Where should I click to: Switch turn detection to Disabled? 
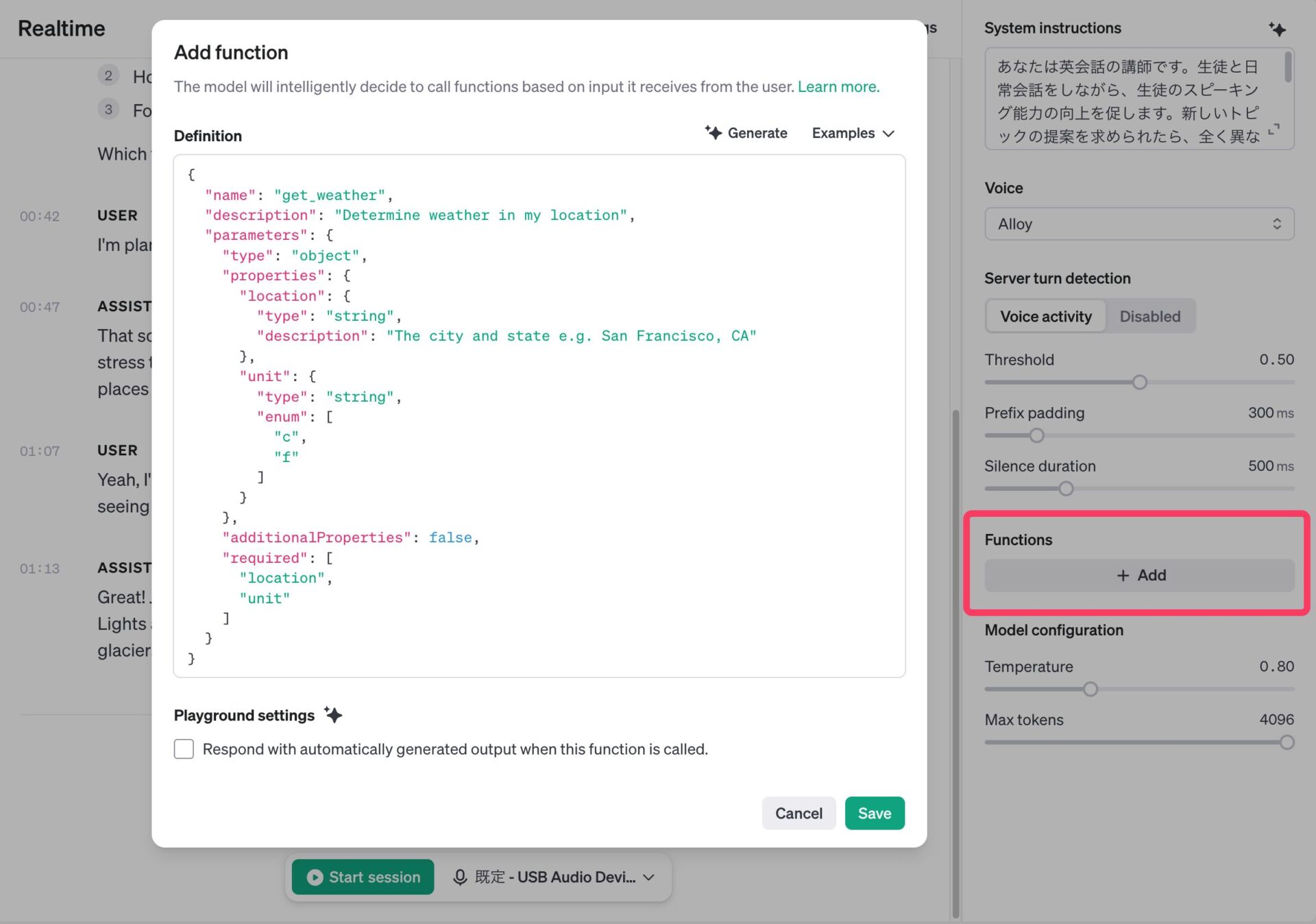[1149, 316]
